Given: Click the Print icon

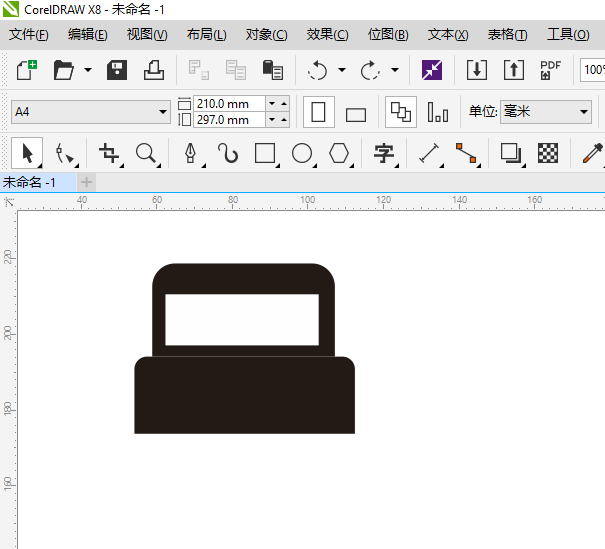Looking at the screenshot, I should click(153, 70).
